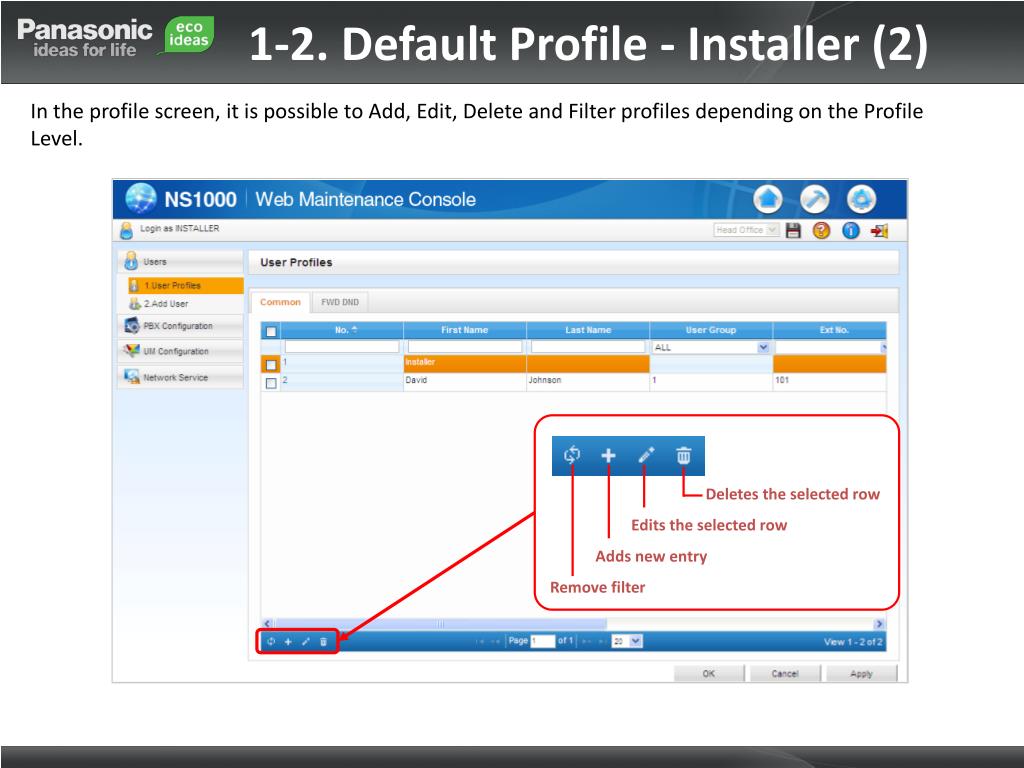Click the Page number input field
This screenshot has height=768, width=1024.
[x=543, y=641]
